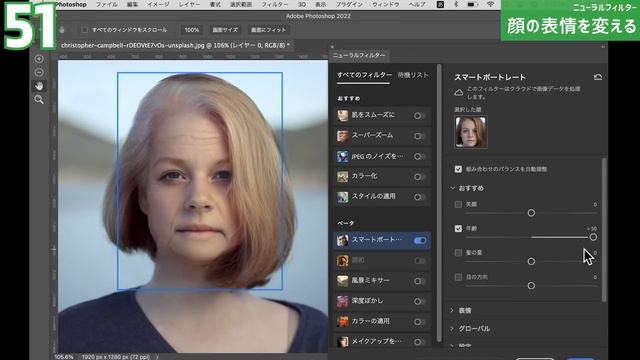Click the メイクアップを filter thumbnail icon
Viewport: 640px width, 360px height.
(x=342, y=341)
